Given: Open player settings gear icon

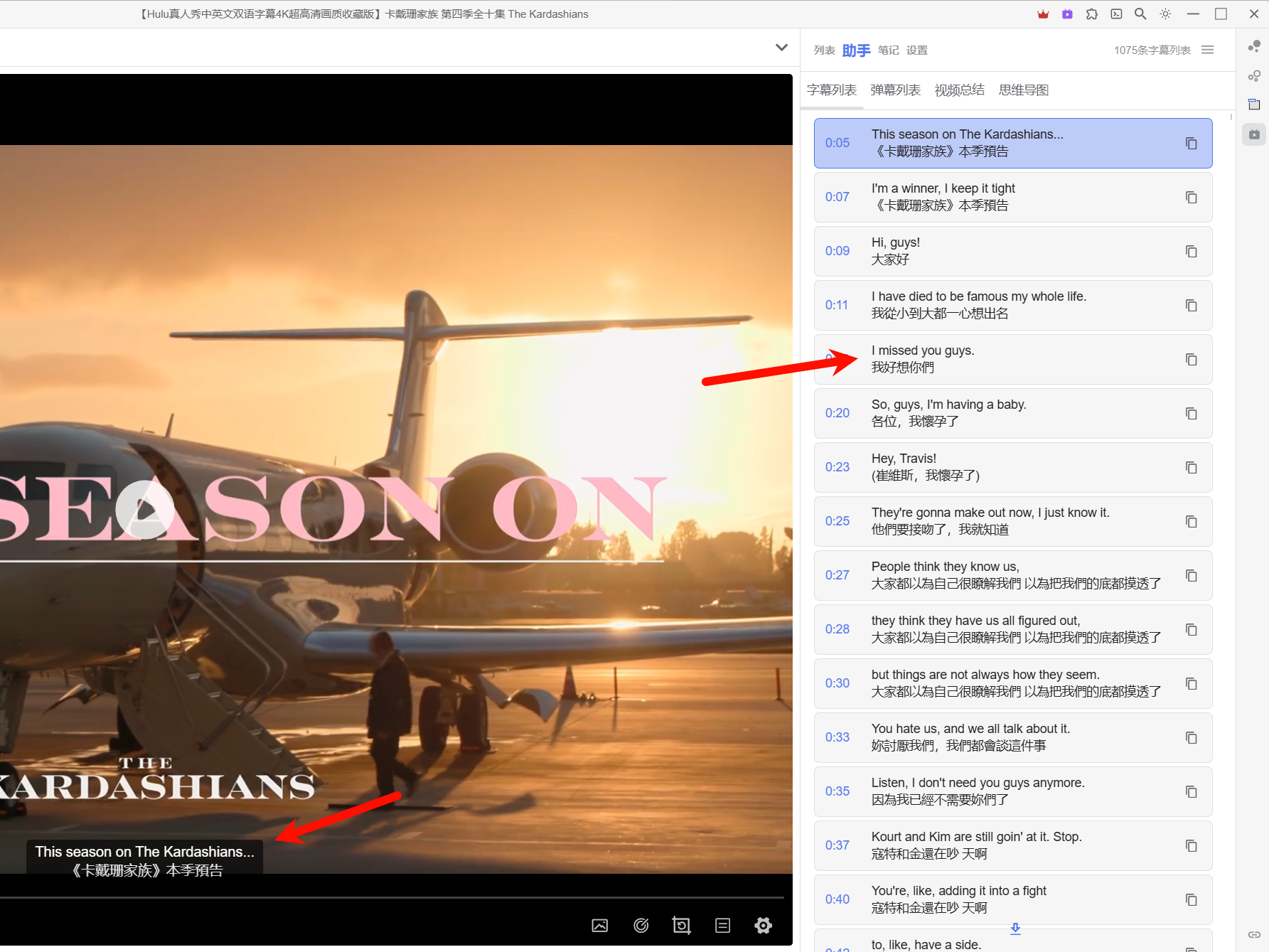Looking at the screenshot, I should (x=764, y=925).
